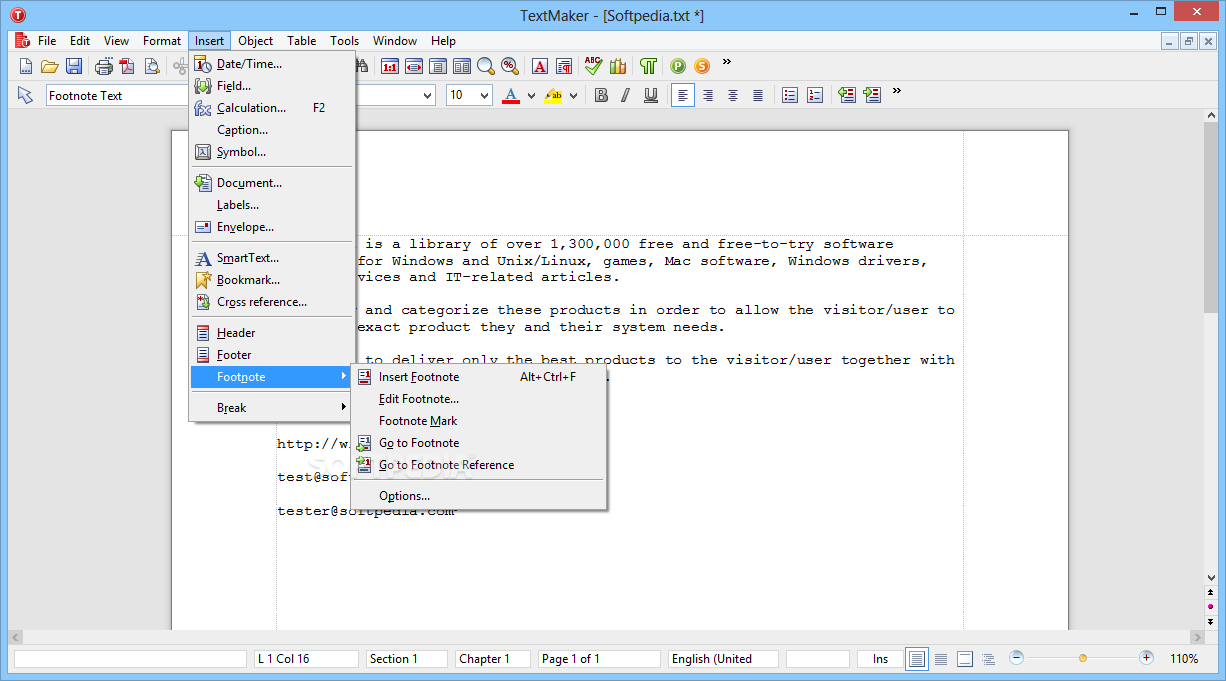Click the English (United language status field
This screenshot has height=681, width=1226.
[x=724, y=659]
